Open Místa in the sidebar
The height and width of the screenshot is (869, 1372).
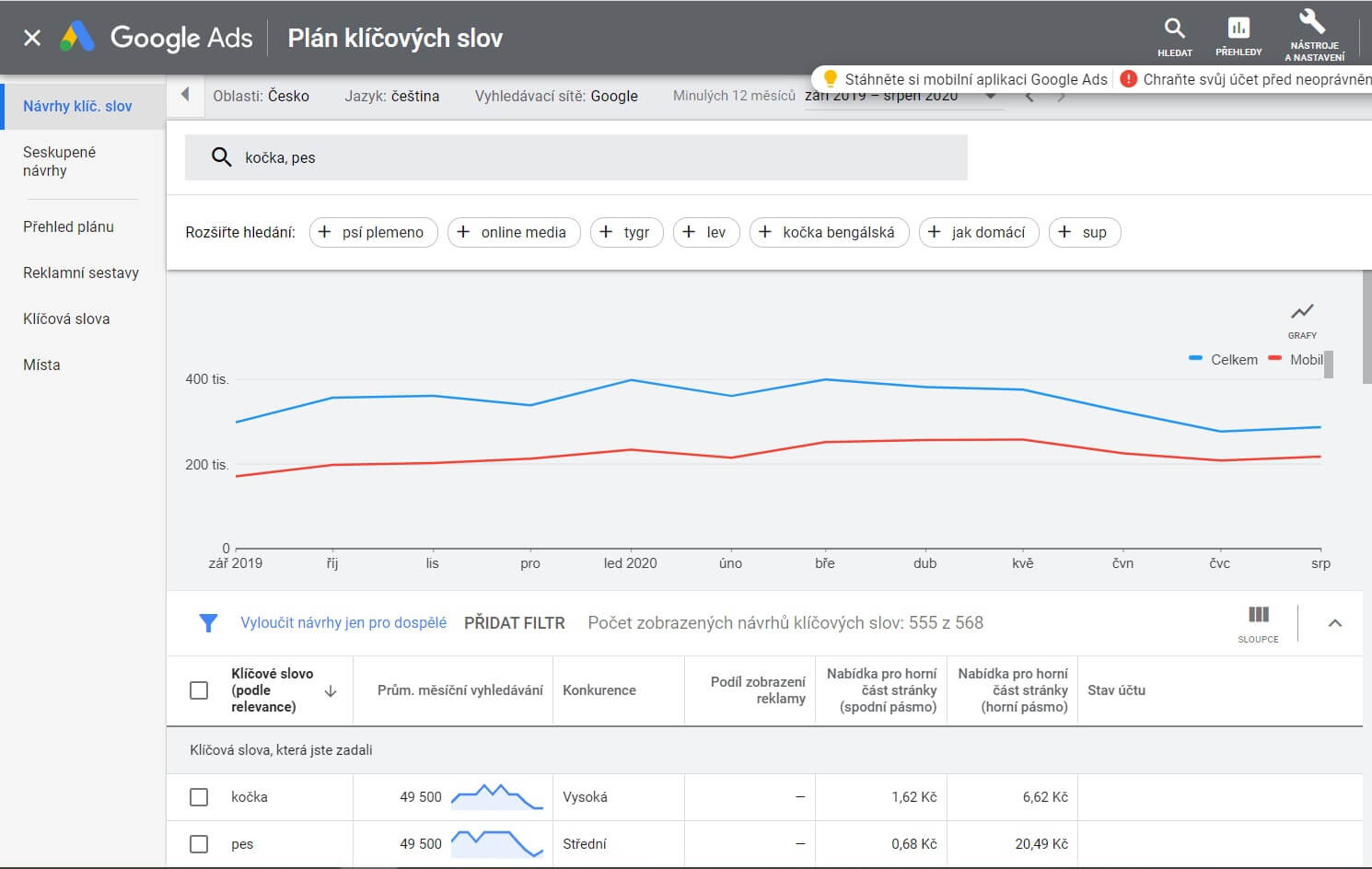41,365
